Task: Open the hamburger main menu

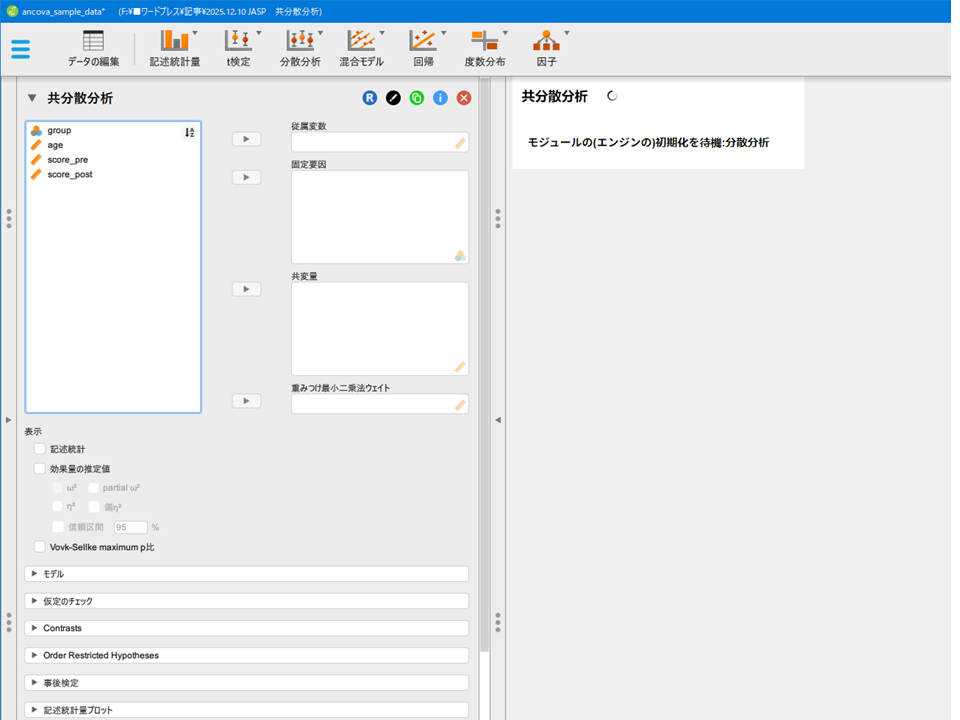Action: [21, 49]
